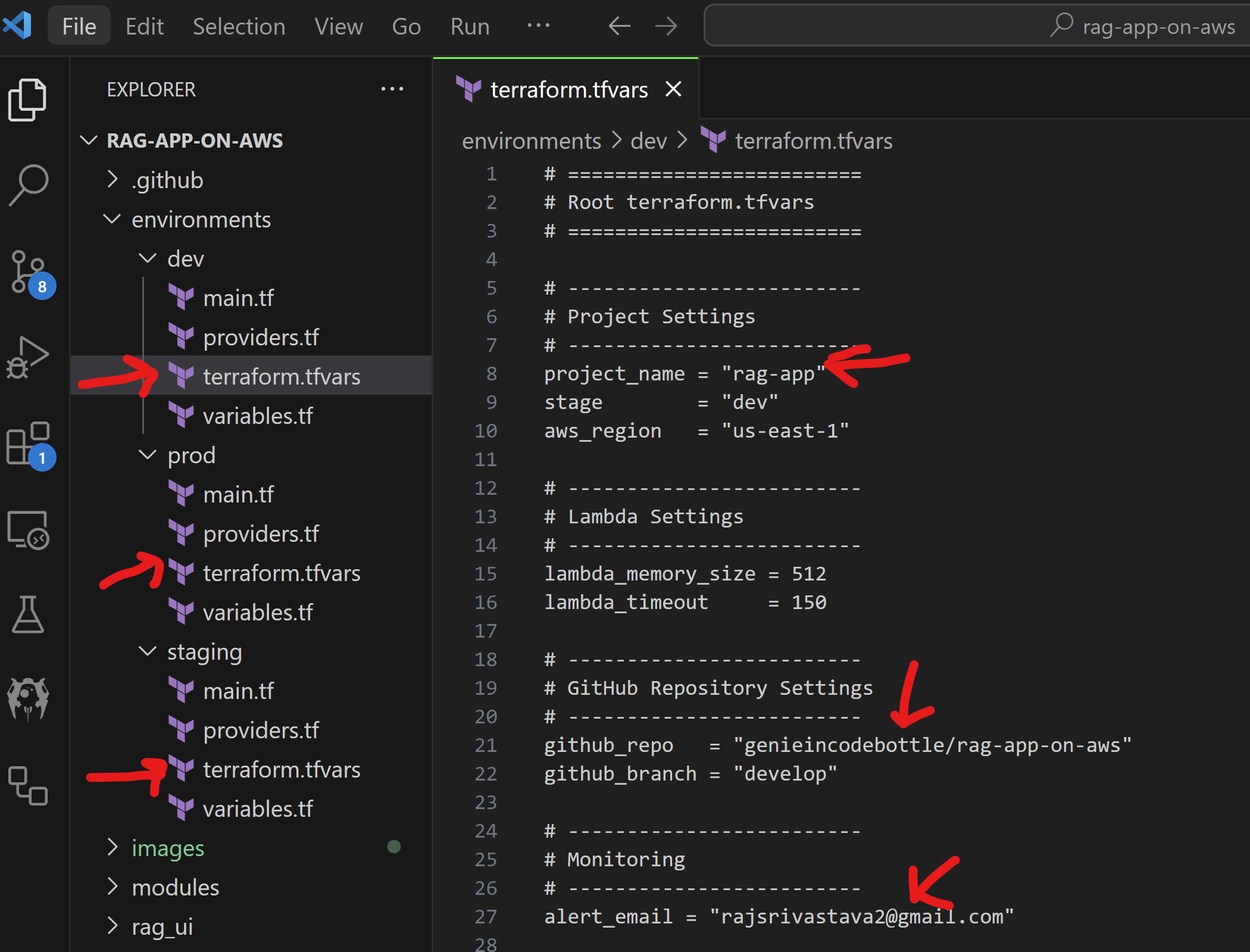
Task: Open the Explorer view in activity bar
Action: tap(27, 99)
